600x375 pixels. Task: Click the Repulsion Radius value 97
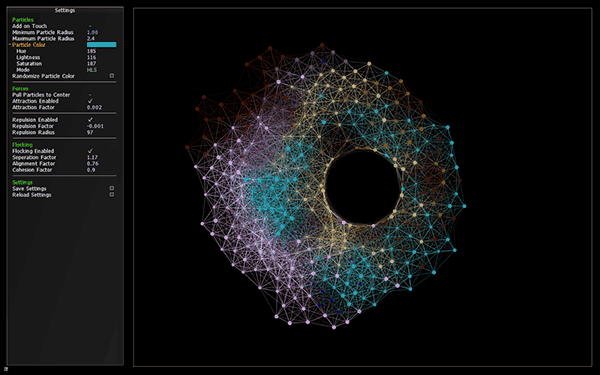coord(90,132)
